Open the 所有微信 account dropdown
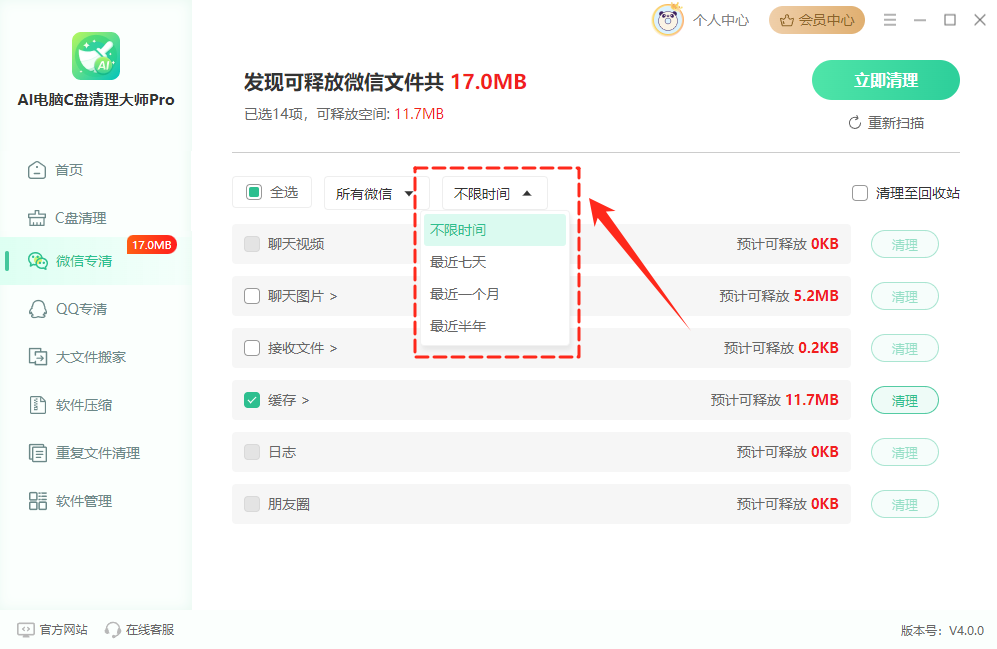Image resolution: width=997 pixels, height=649 pixels. click(x=375, y=193)
